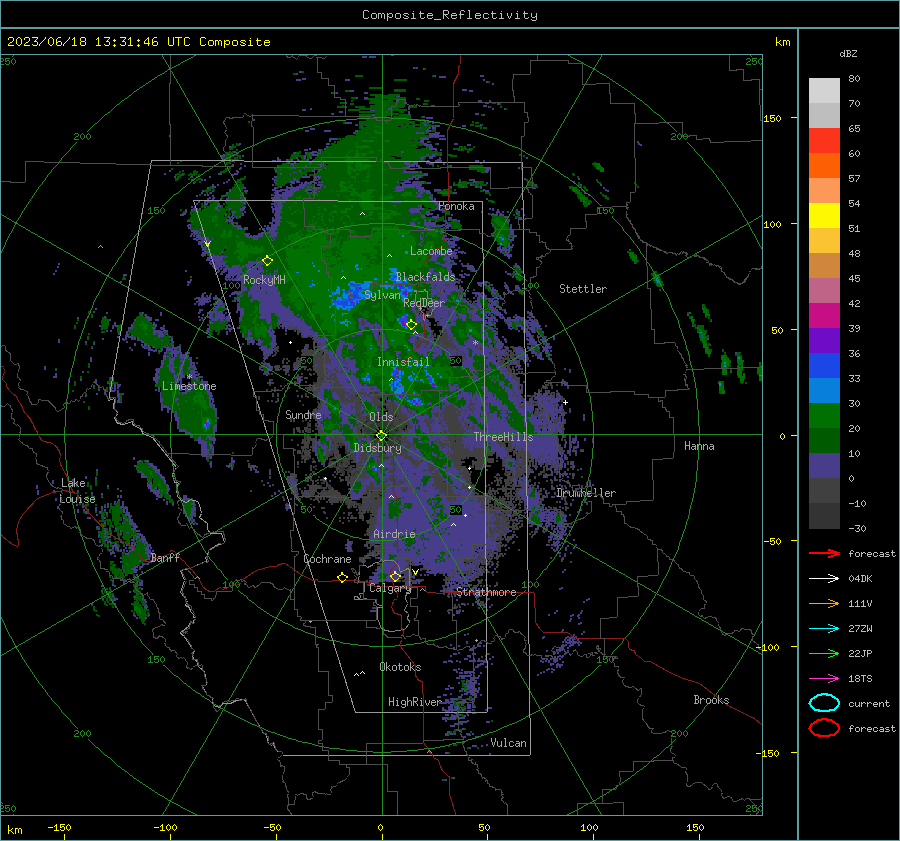Click the Sylvan label
The height and width of the screenshot is (841, 900).
382,295
